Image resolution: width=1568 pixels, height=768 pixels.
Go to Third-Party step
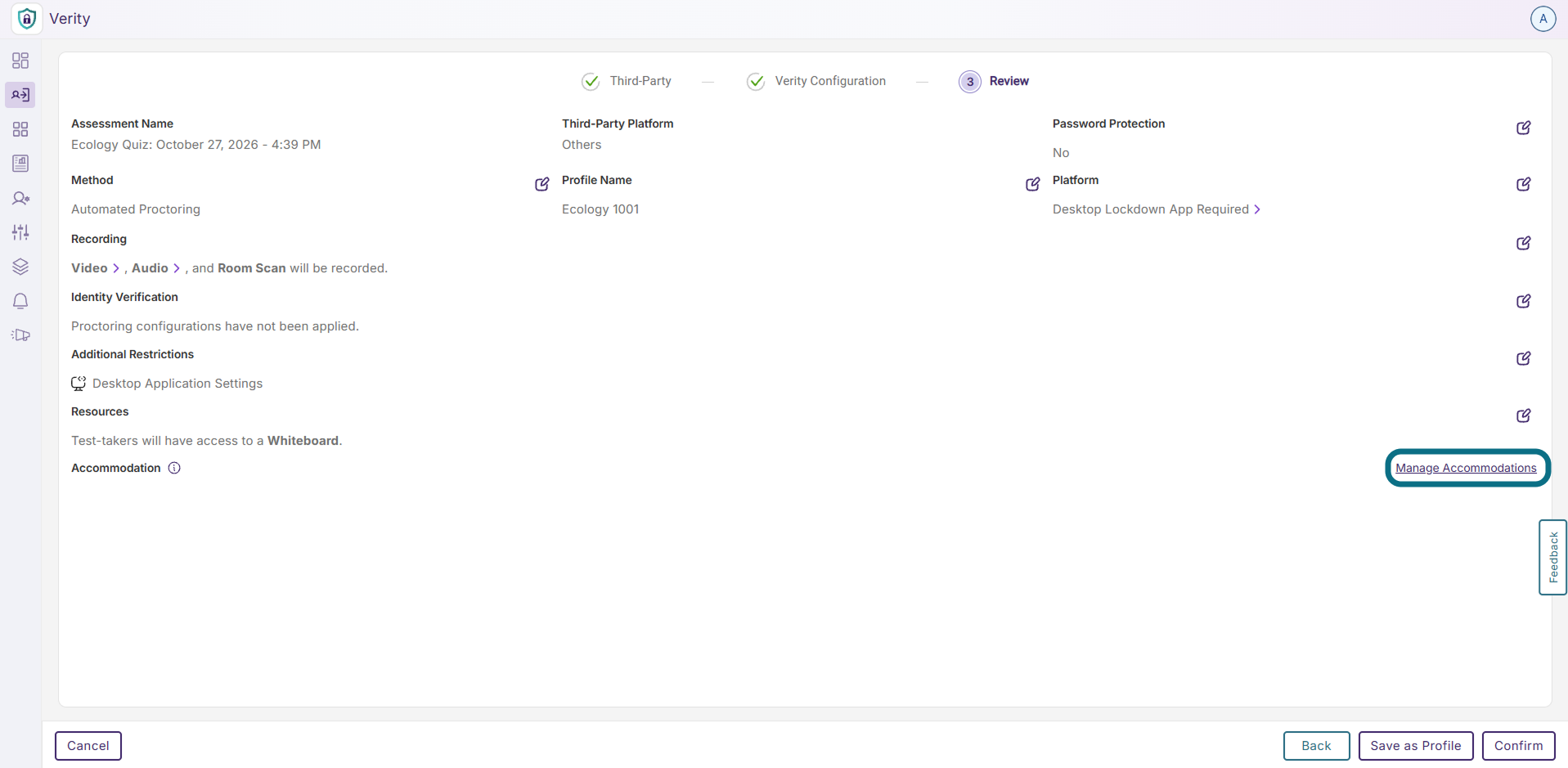click(627, 81)
